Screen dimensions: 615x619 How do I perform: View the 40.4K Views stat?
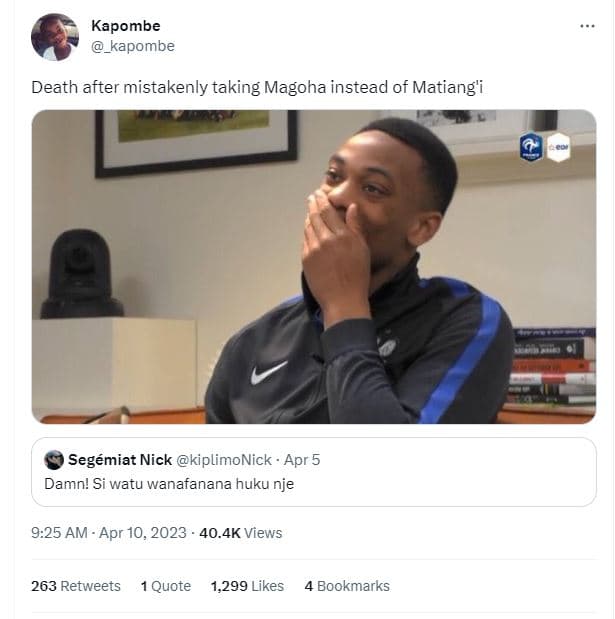241,533
